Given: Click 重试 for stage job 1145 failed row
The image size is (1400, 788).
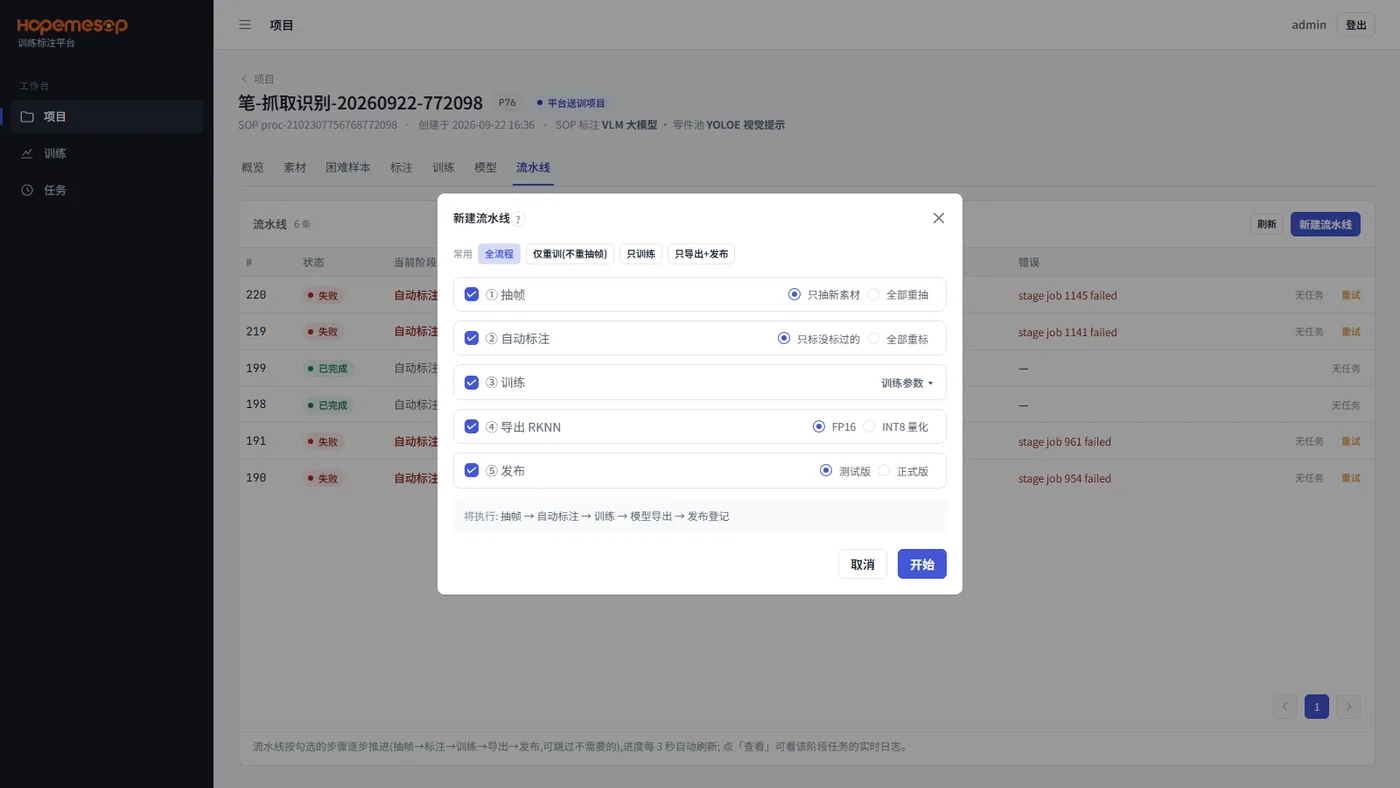Looking at the screenshot, I should point(1351,295).
